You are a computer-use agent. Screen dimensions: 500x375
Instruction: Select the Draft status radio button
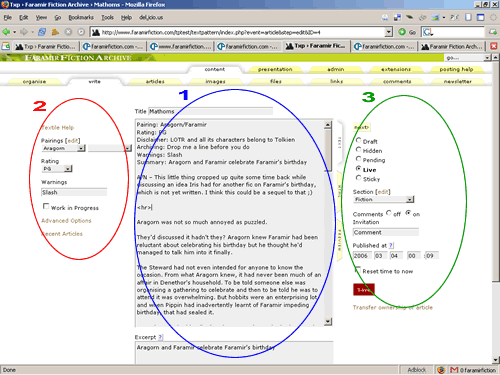coord(358,140)
